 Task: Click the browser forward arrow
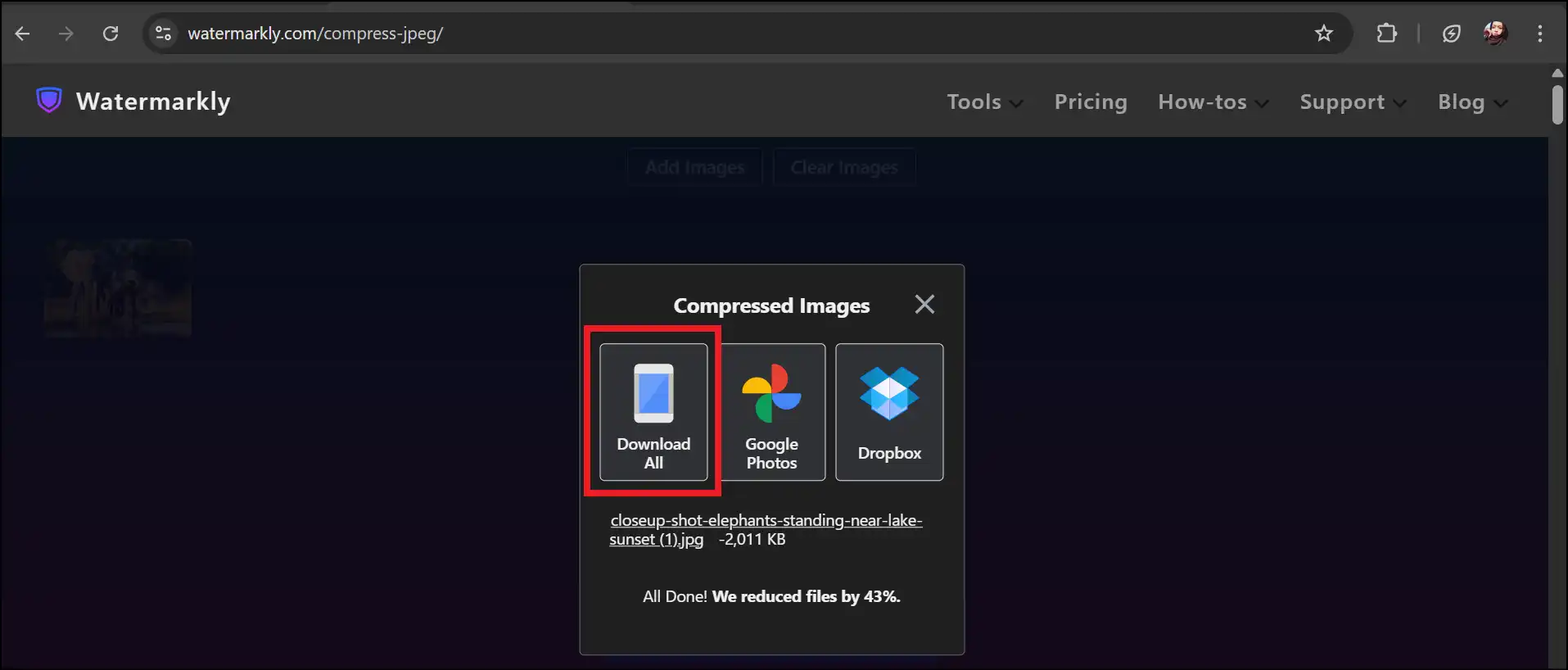click(66, 34)
